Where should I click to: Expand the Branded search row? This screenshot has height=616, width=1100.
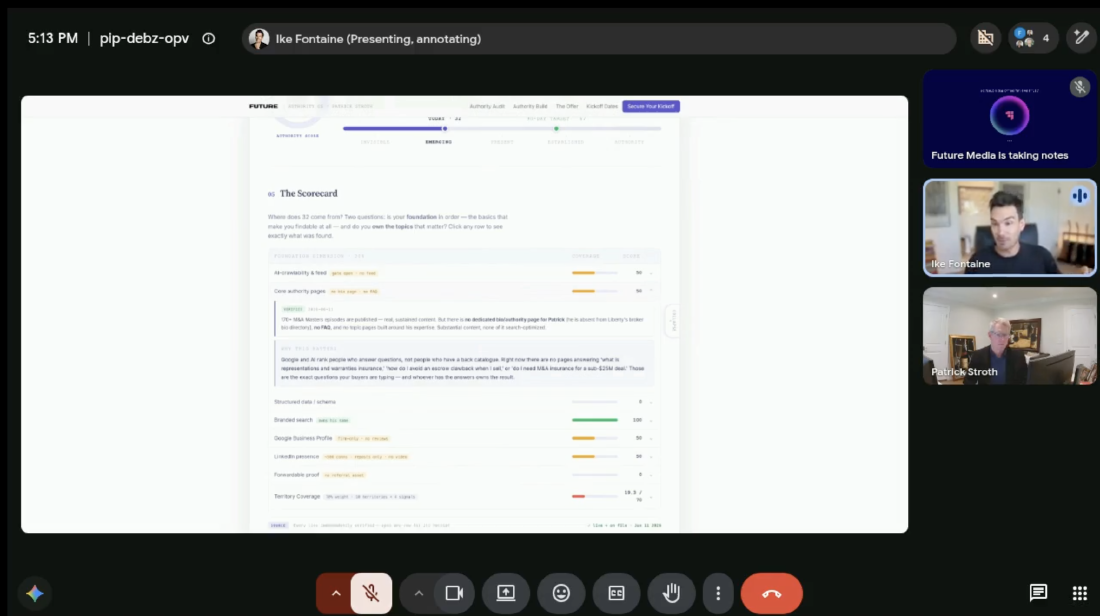tap(464, 420)
